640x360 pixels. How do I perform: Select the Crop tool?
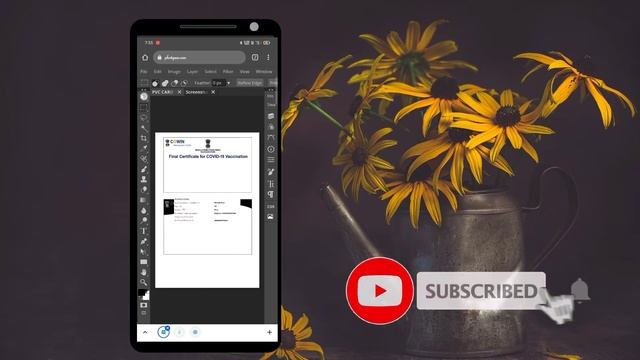[x=144, y=138]
